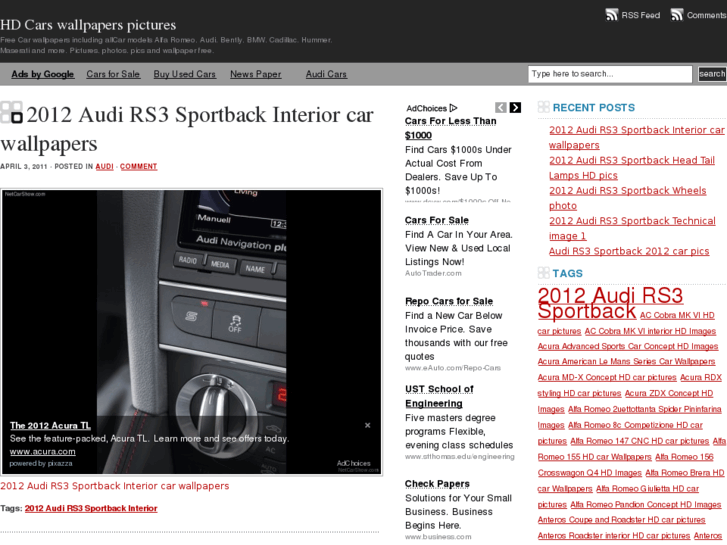Image resolution: width=727 pixels, height=545 pixels.
Task: Click AdChoices label in image overlay
Action: coord(353,463)
